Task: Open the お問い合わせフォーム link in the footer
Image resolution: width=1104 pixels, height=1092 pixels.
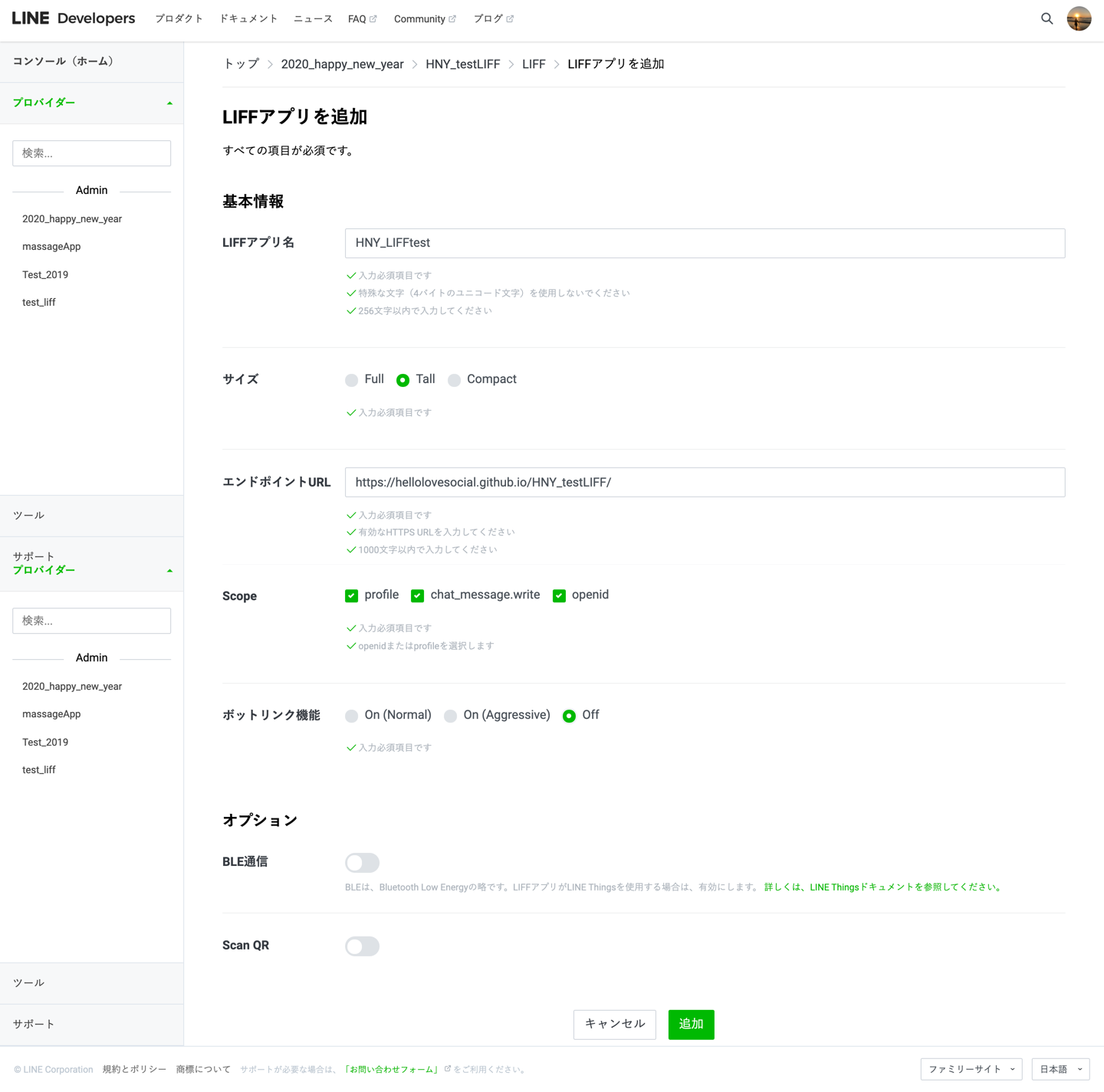Action: [x=392, y=1070]
